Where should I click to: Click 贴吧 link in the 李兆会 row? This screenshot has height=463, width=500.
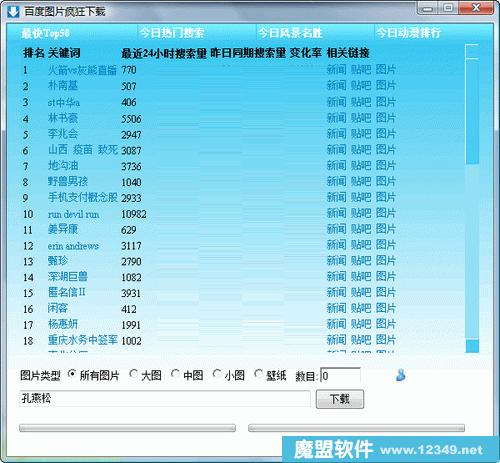pos(361,134)
